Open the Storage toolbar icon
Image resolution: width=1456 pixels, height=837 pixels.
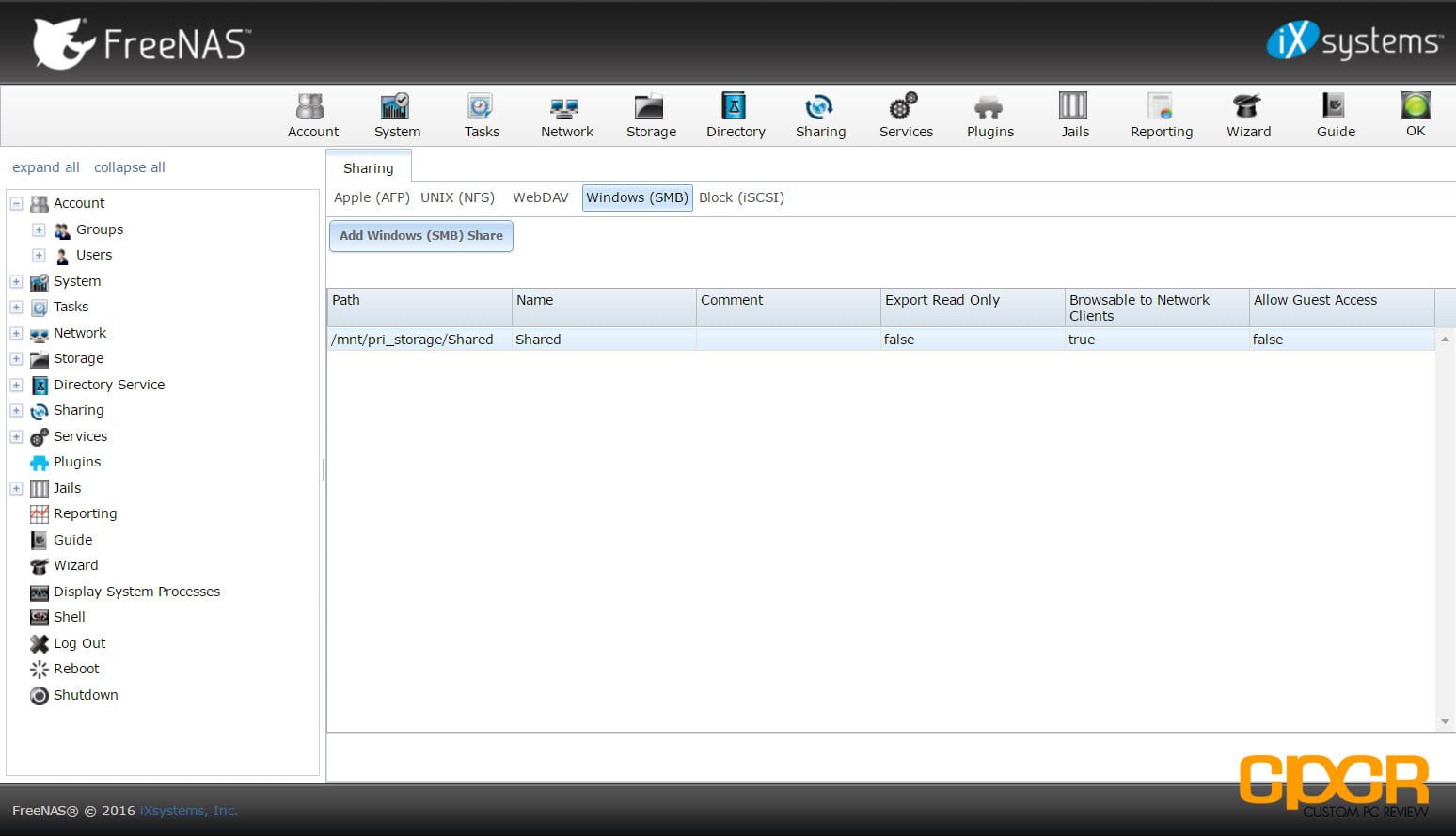tap(651, 116)
